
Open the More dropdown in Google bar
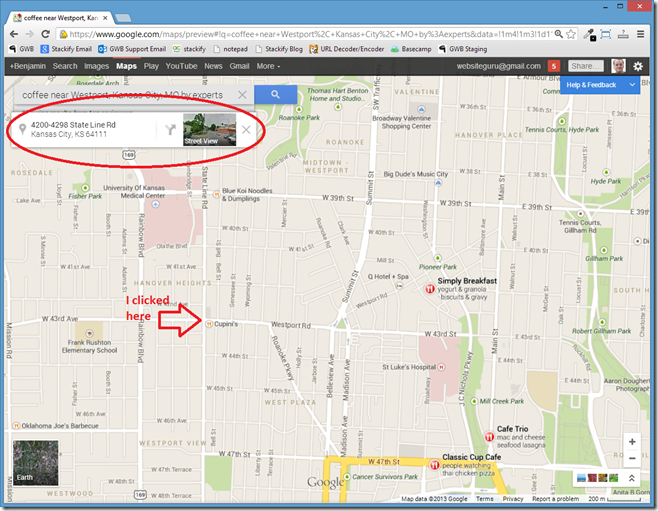tap(268, 66)
